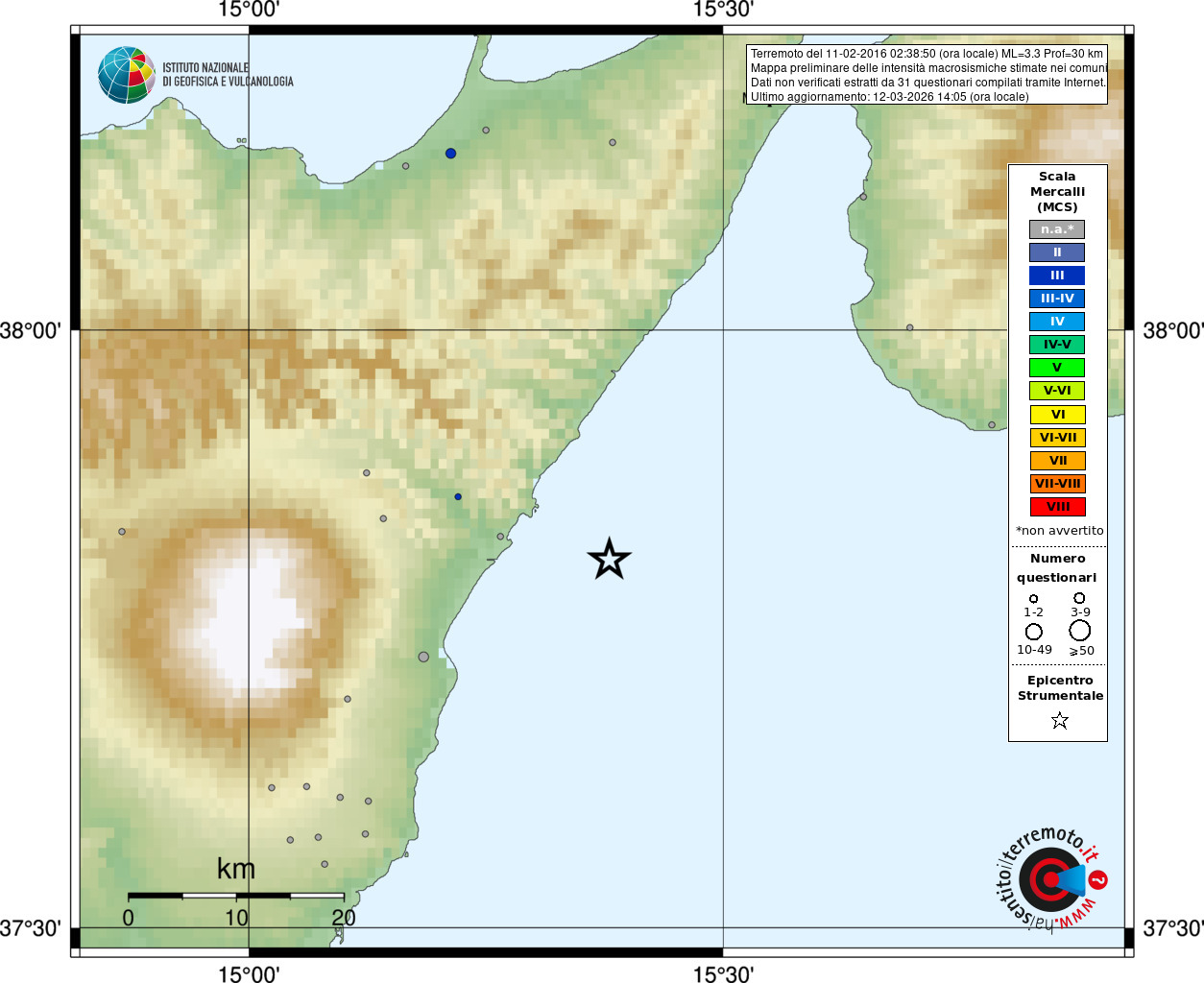Select the larger dark blue intensity marker
Screen dimensions: 1204x983
pos(450,153)
